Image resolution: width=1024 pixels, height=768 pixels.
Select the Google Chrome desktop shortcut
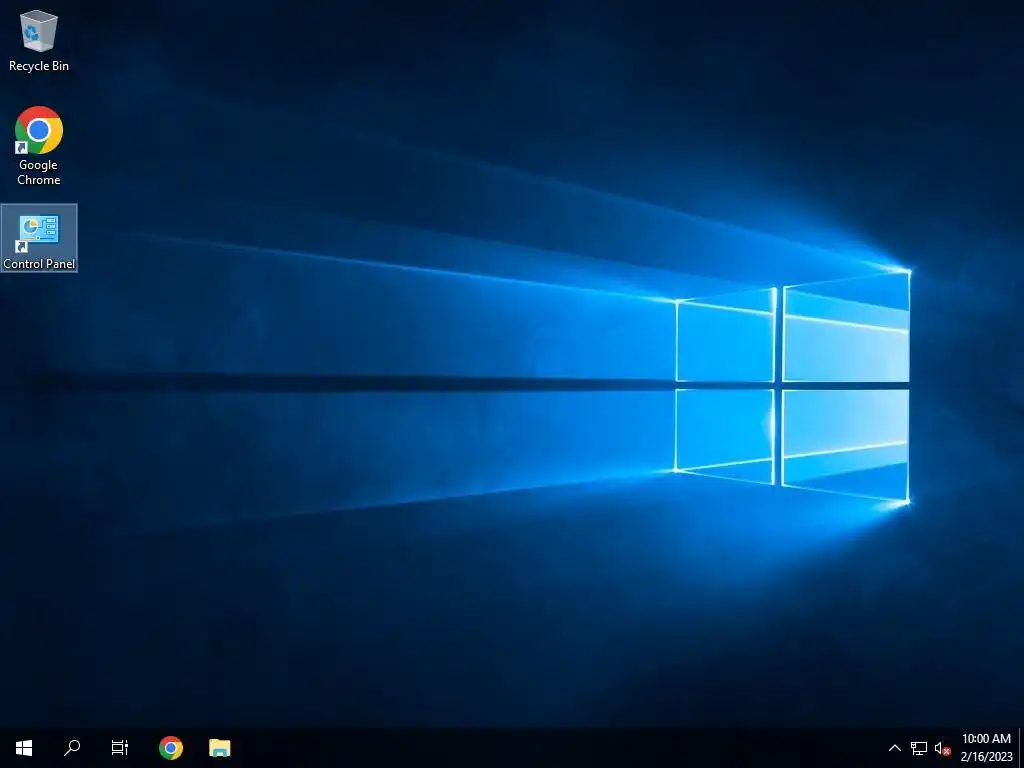(x=39, y=146)
